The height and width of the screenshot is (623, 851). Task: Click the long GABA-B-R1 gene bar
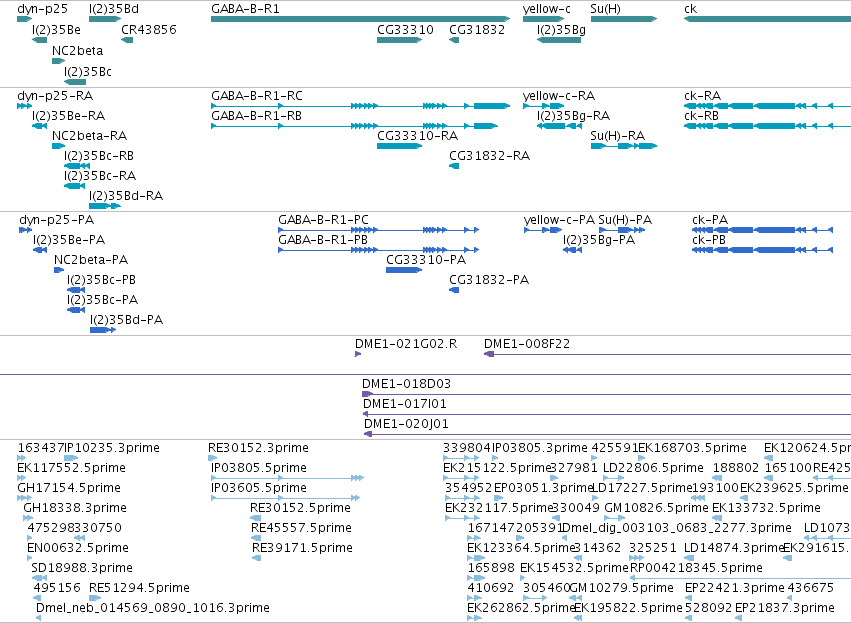360,19
